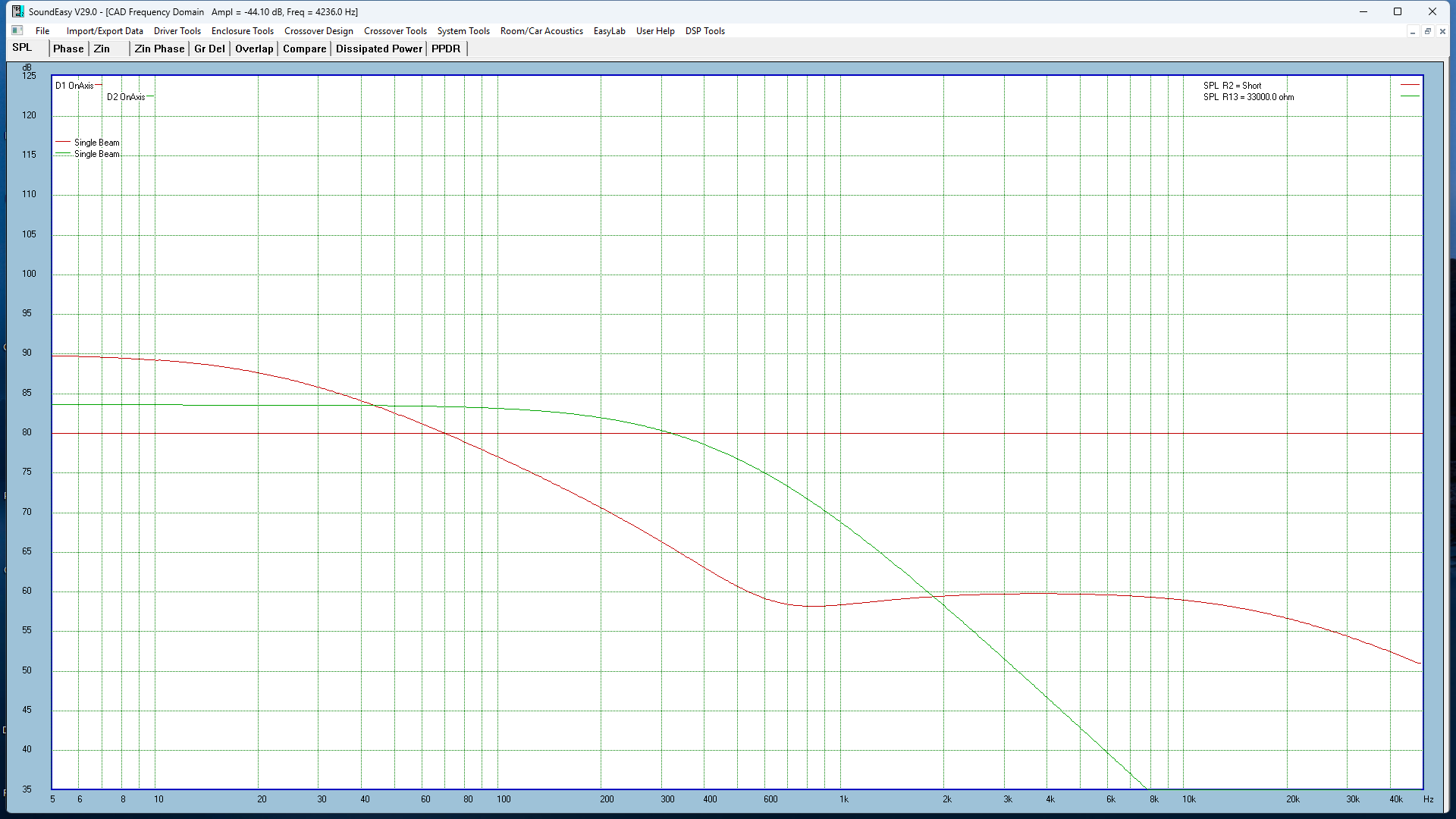Image resolution: width=1456 pixels, height=819 pixels.
Task: Open the PPDR tab
Action: [x=446, y=49]
